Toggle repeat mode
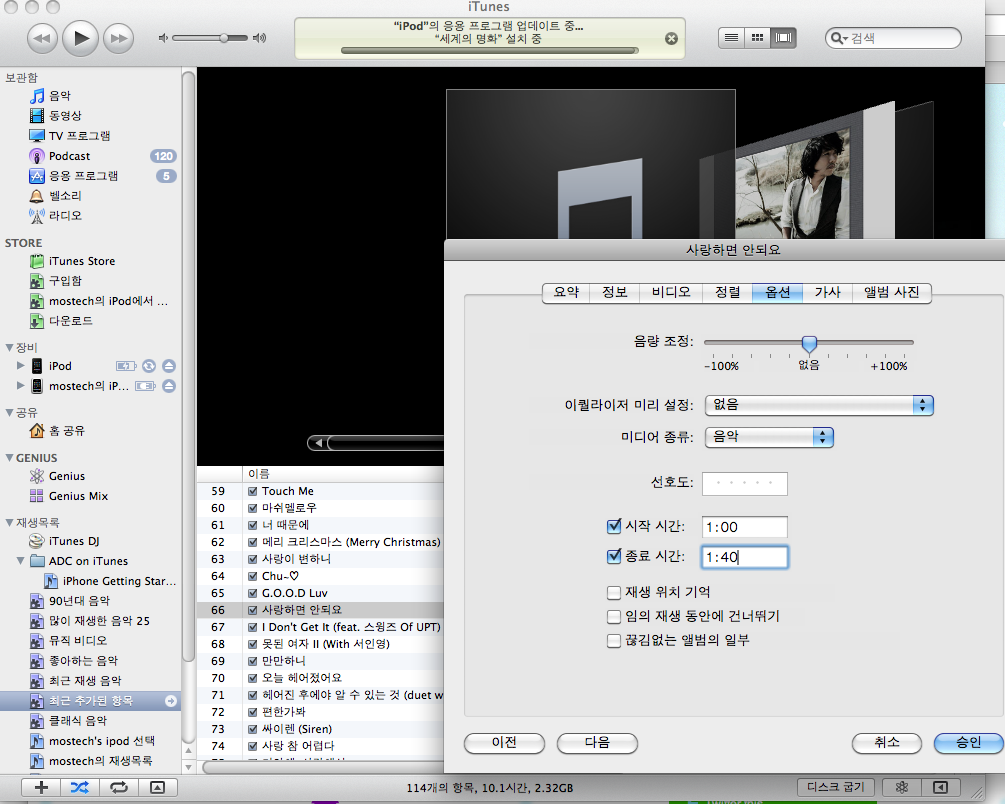 click(119, 787)
